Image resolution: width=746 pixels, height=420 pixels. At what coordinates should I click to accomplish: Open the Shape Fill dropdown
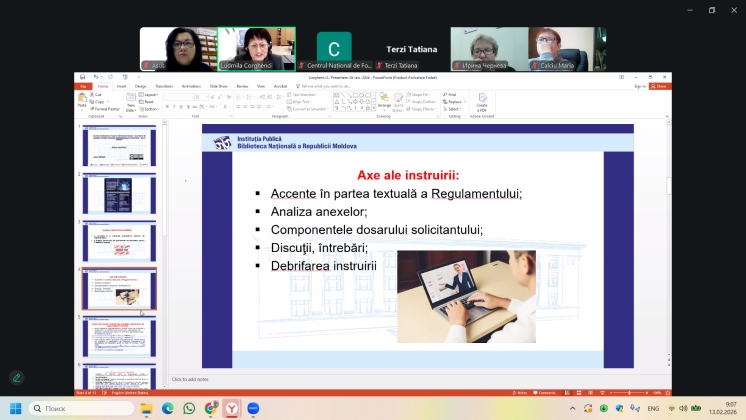(x=423, y=94)
